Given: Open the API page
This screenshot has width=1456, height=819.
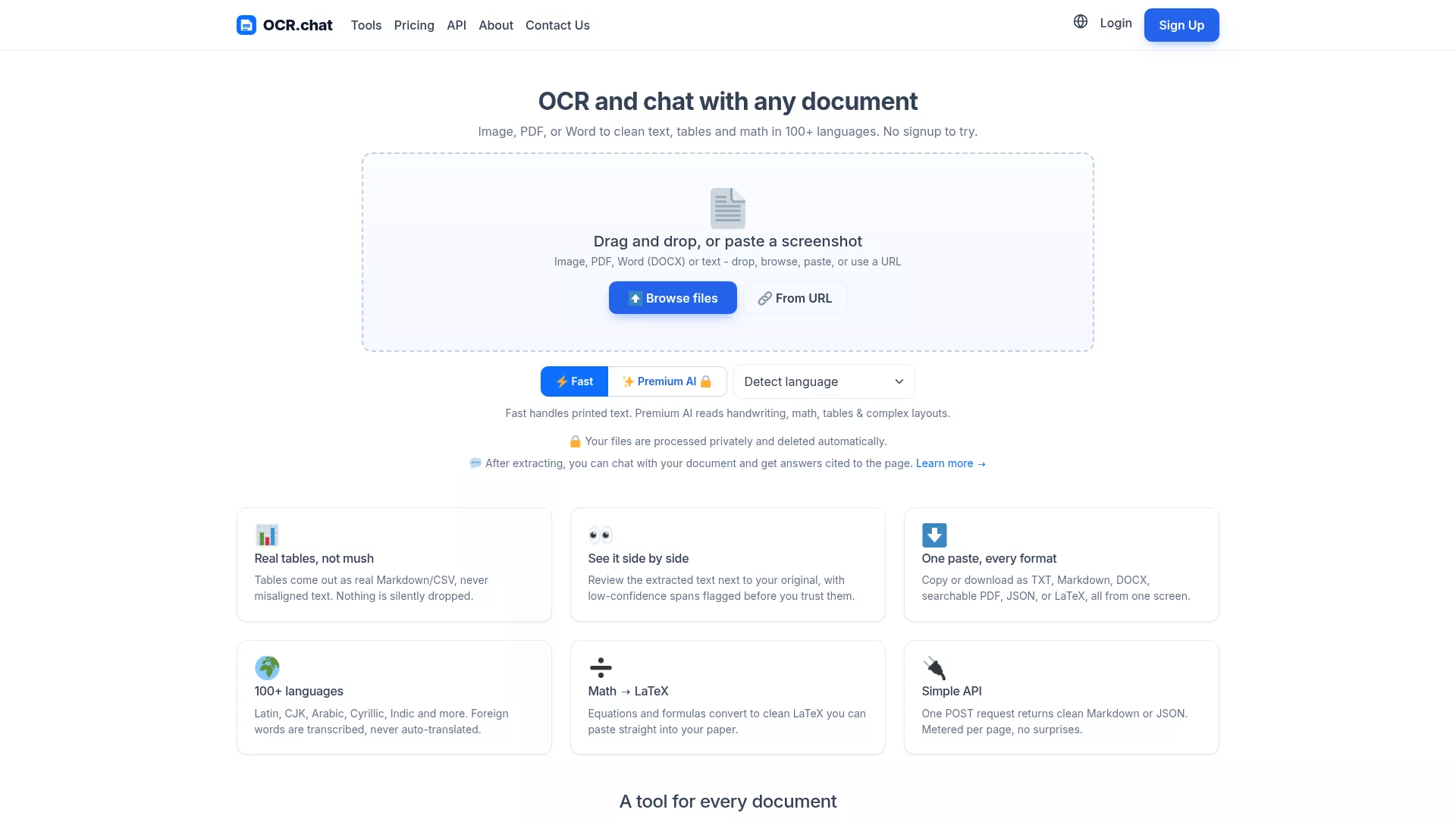Looking at the screenshot, I should [457, 25].
